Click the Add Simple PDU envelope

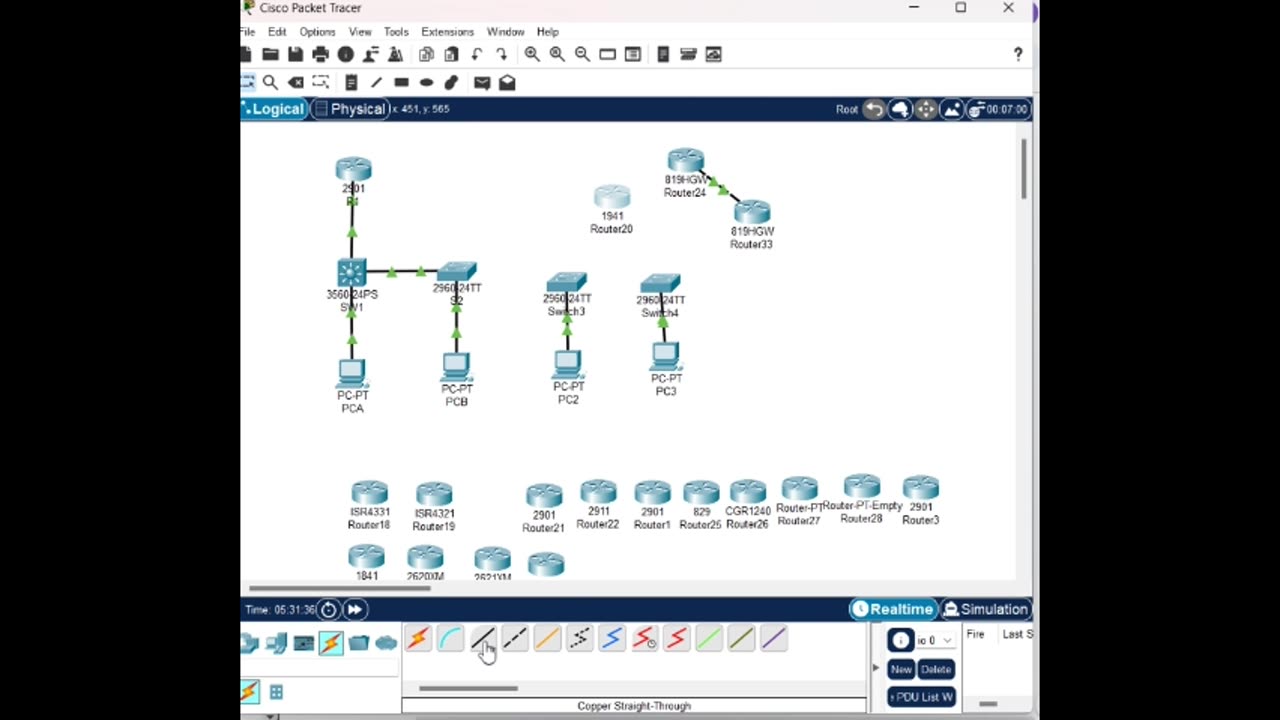482,82
